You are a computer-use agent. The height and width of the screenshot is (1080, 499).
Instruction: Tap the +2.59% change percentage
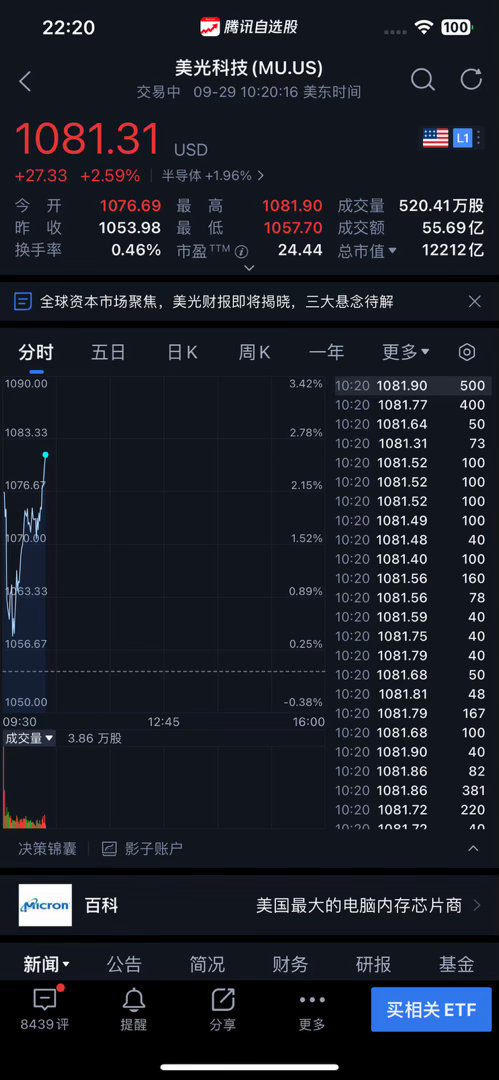pos(110,176)
